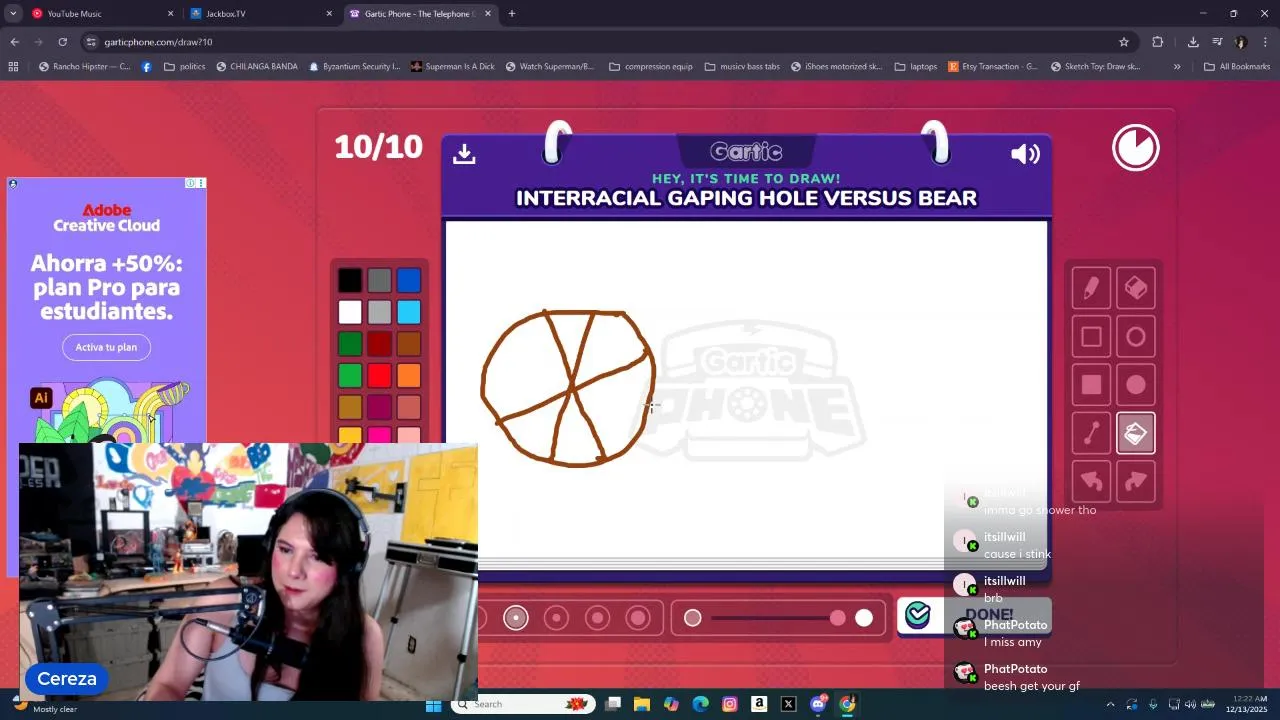The height and width of the screenshot is (720, 1280).
Task: Open the Chrome downloads icon
Action: click(x=1193, y=42)
